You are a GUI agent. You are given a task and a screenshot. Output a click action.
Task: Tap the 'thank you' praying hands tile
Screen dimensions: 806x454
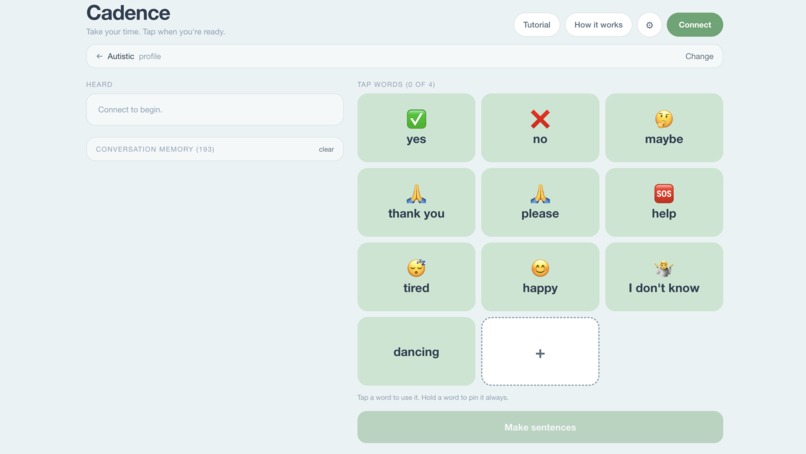pyautogui.click(x=416, y=202)
